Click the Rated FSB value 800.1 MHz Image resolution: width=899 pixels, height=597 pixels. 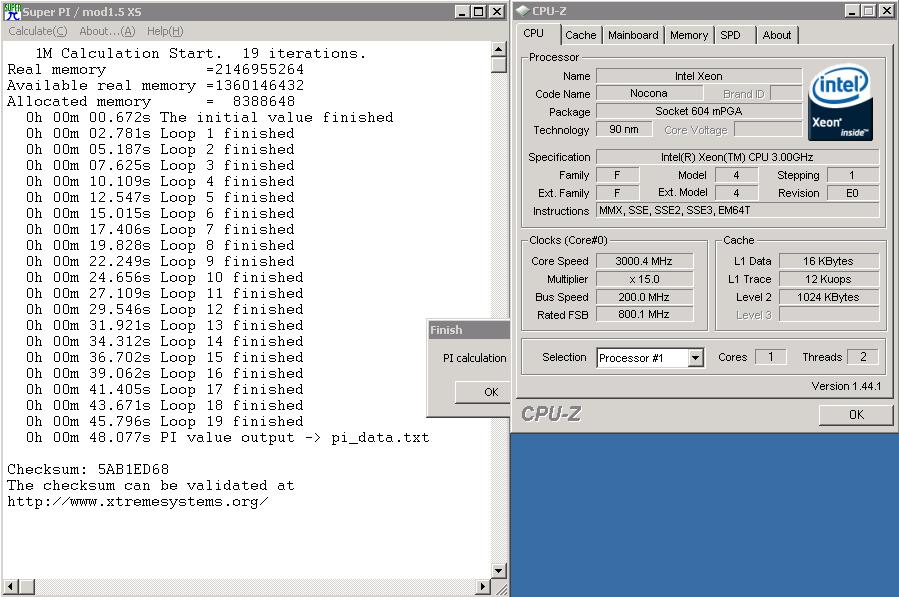644,314
